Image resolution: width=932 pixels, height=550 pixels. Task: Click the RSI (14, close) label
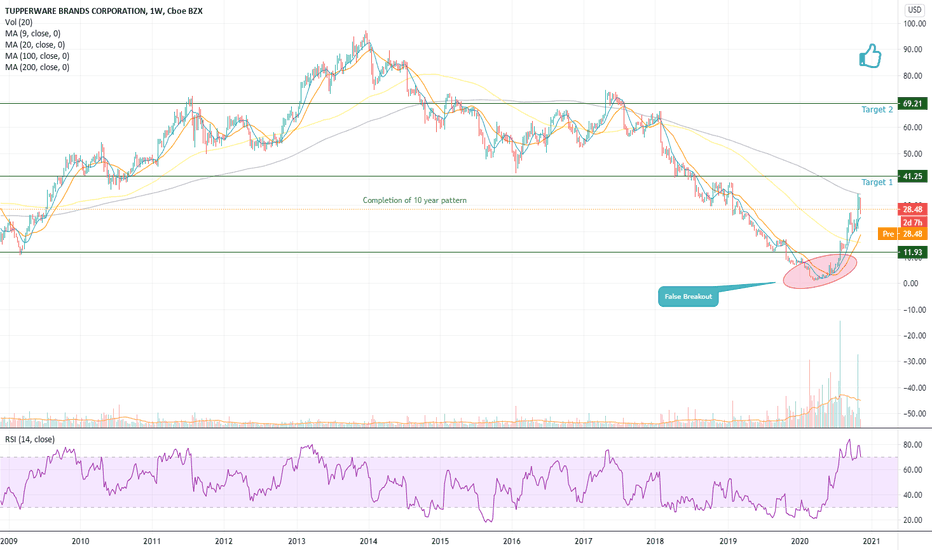(x=30, y=439)
